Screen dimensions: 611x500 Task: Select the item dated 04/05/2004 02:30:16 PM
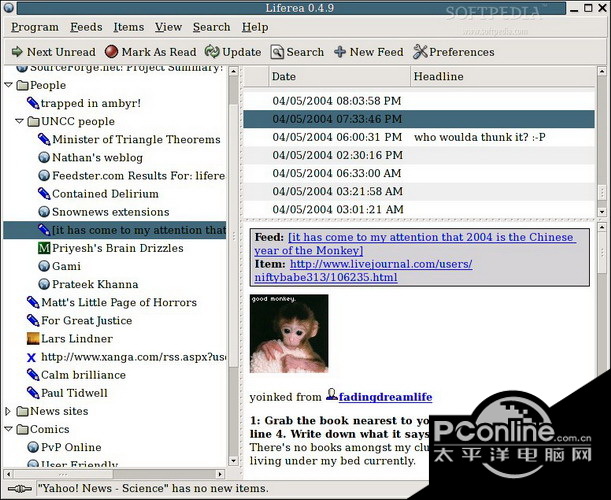click(x=419, y=155)
